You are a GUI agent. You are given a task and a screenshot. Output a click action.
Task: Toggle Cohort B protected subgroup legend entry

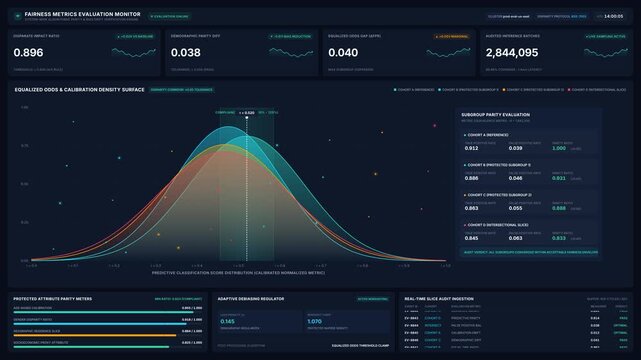click(468, 89)
